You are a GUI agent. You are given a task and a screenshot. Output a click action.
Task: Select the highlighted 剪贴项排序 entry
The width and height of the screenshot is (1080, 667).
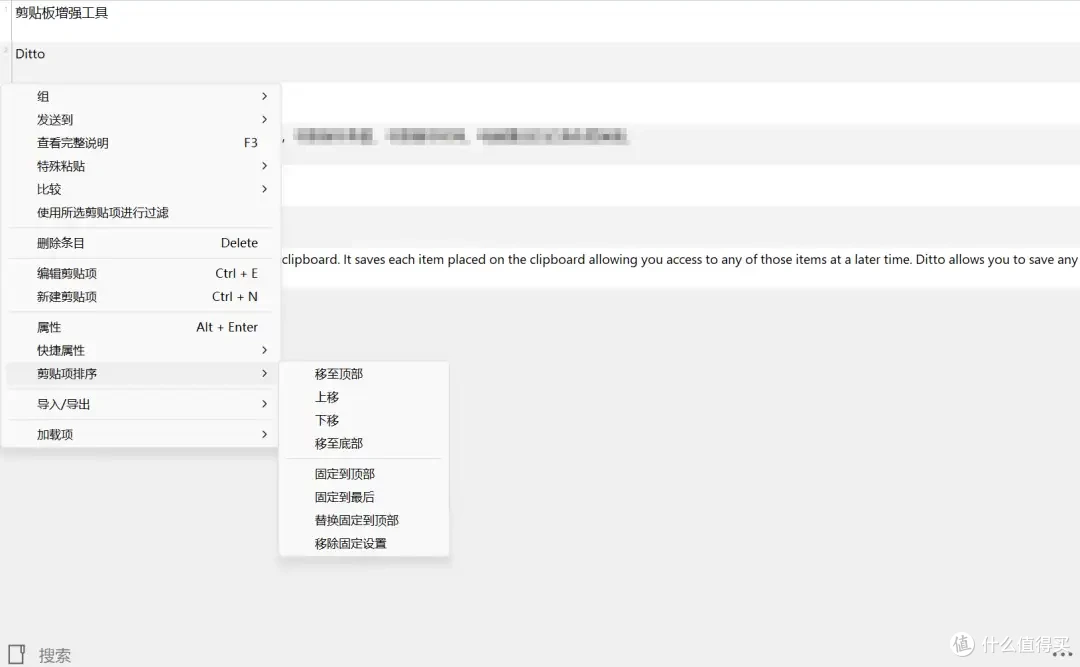141,373
